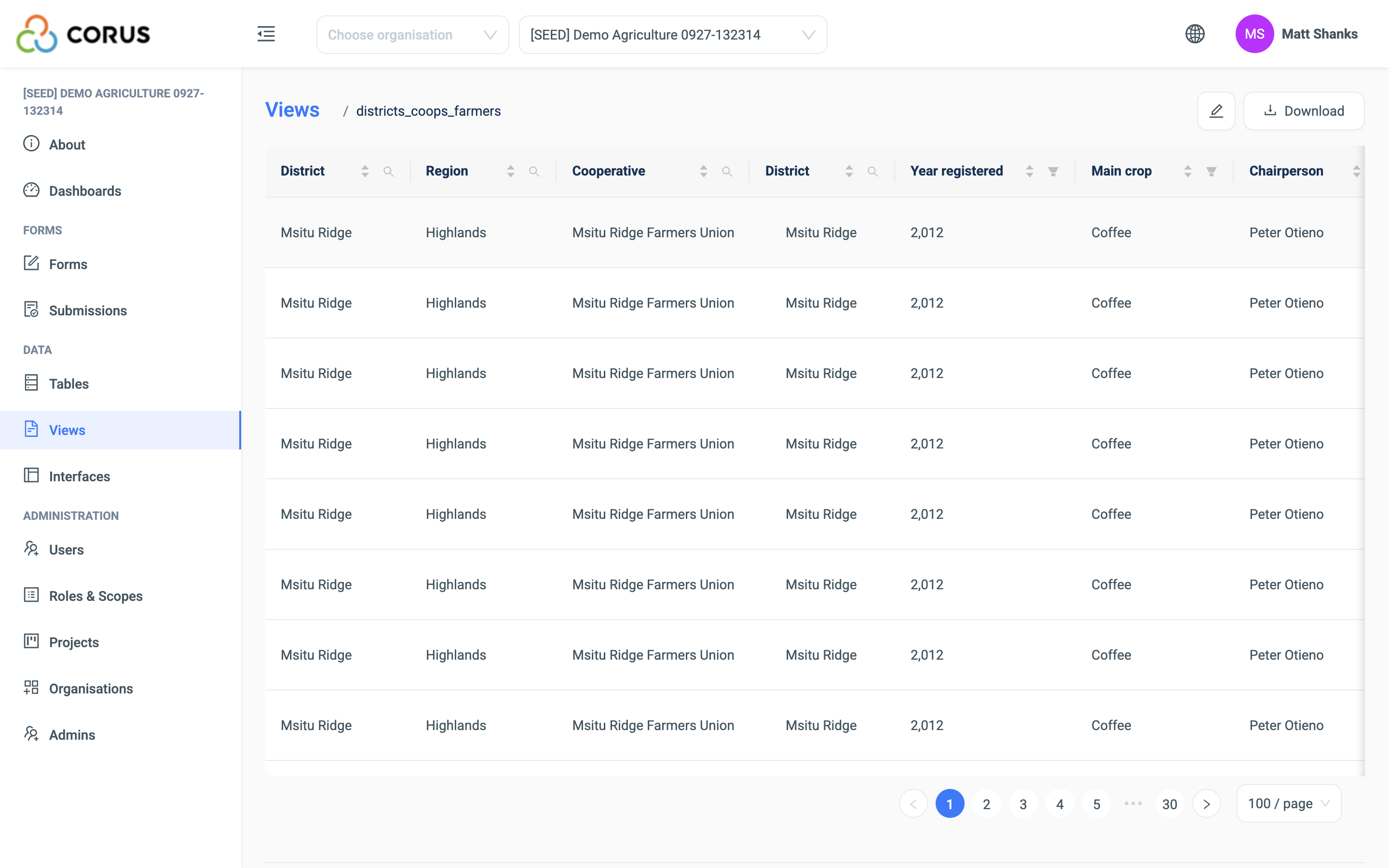The height and width of the screenshot is (868, 1389).
Task: Filter the Year registered column
Action: click(1053, 171)
